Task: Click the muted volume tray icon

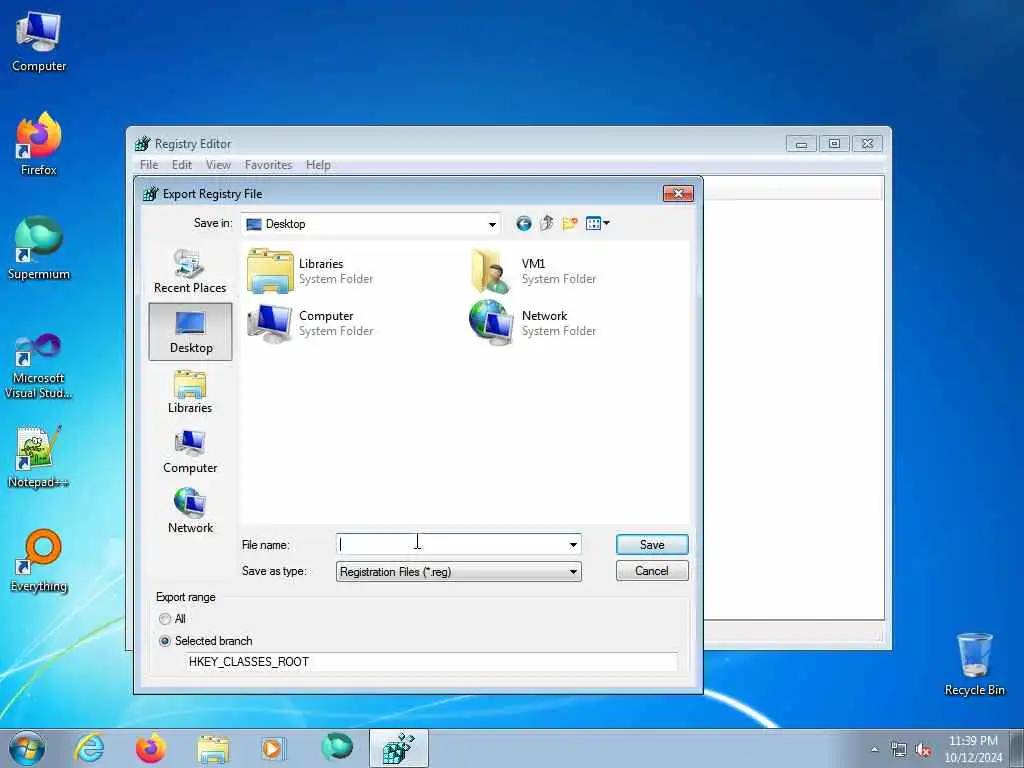Action: pos(923,750)
